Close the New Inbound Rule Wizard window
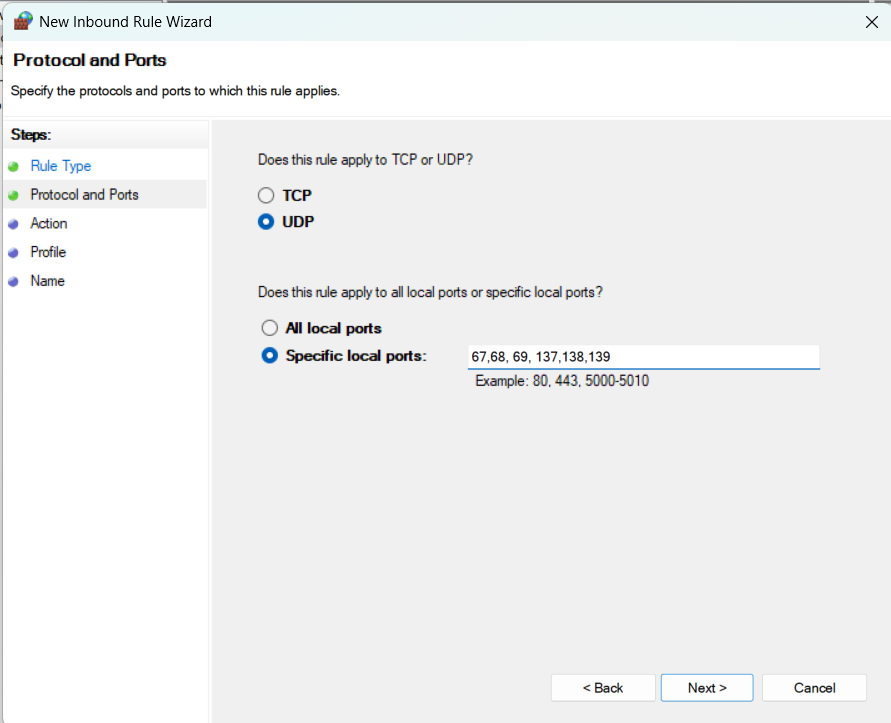The width and height of the screenshot is (891, 723). tap(870, 21)
